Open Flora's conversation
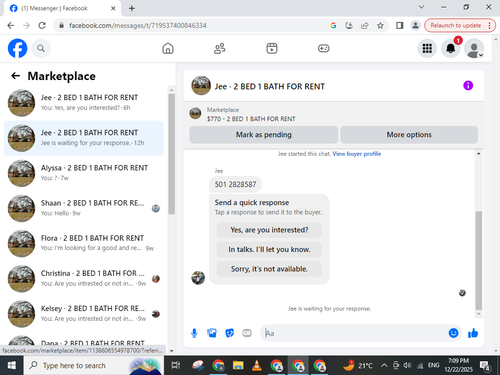This screenshot has width=500, height=375. click(x=84, y=243)
